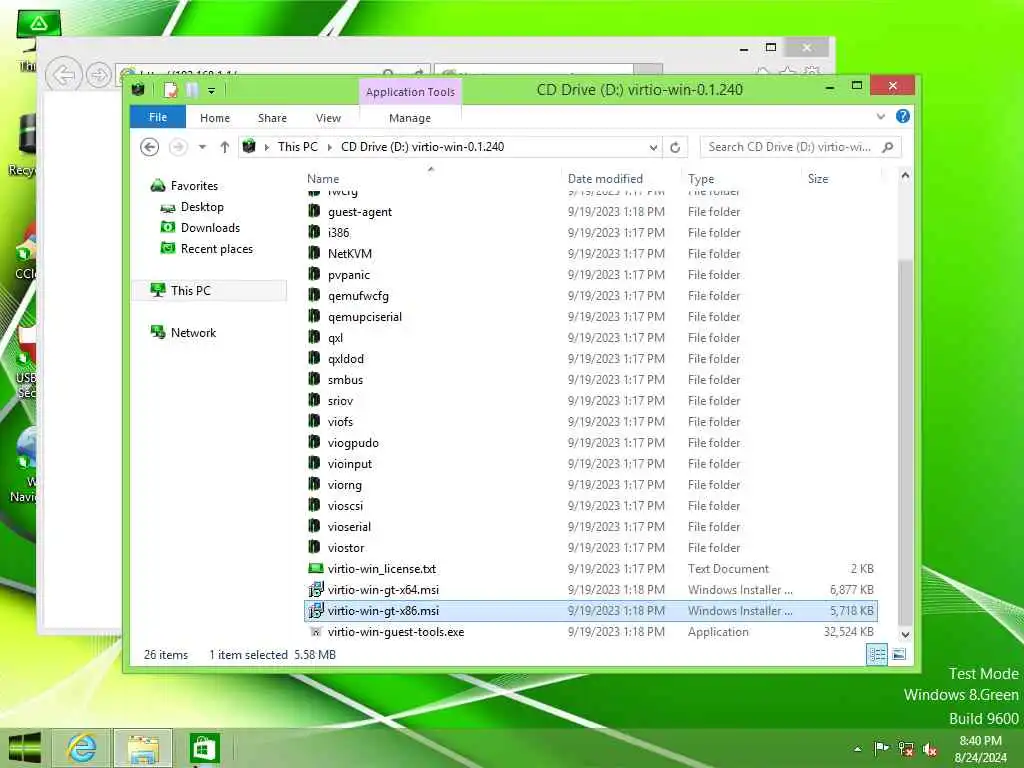Sort by the Type column header

tap(701, 178)
